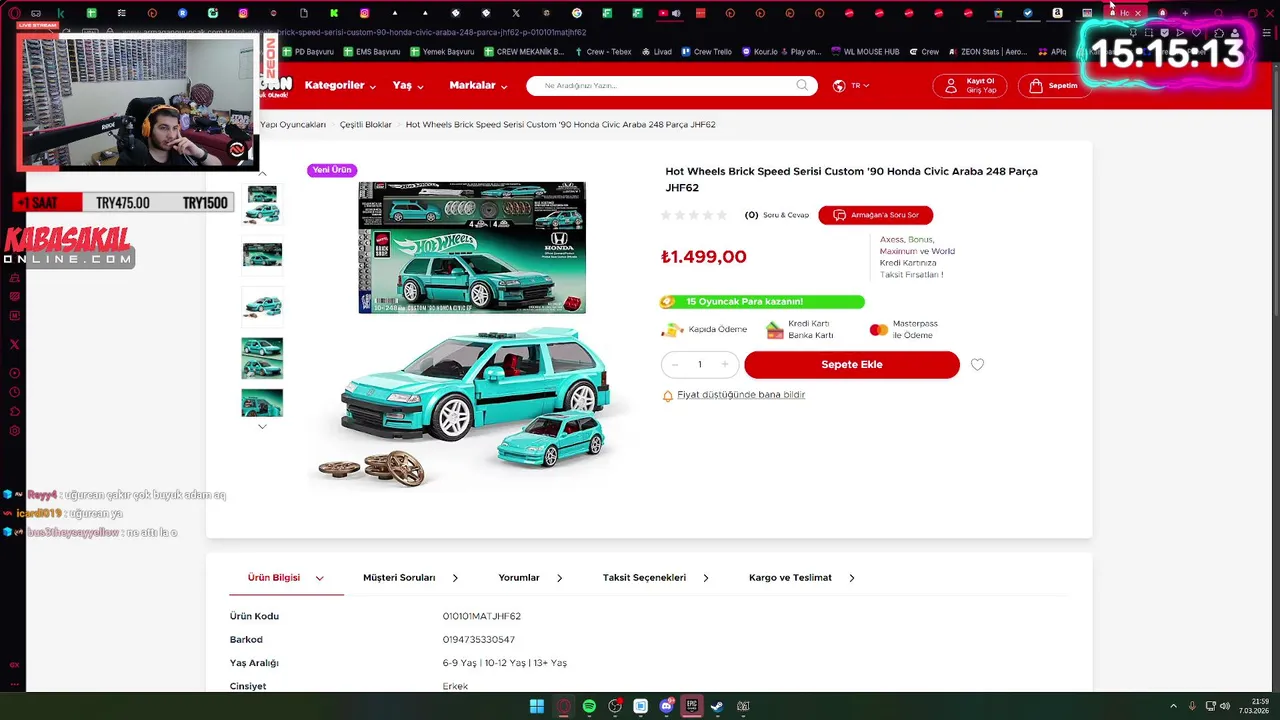This screenshot has height=720, width=1280.
Task: Open the History clock sidebar icon
Action: 14,392
